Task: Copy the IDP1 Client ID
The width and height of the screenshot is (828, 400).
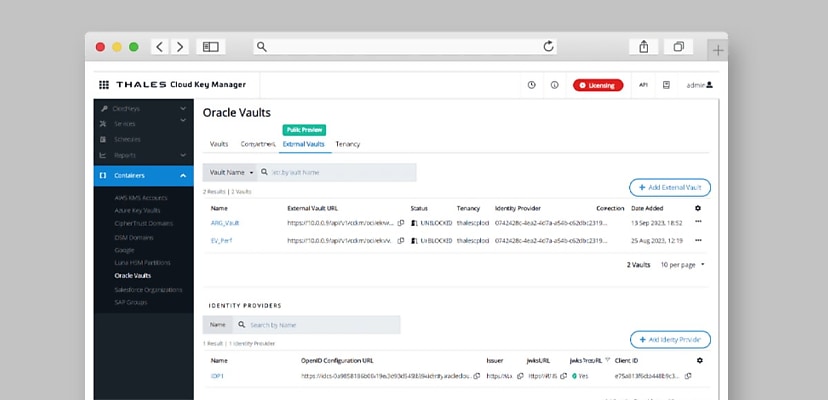Action: 688,376
